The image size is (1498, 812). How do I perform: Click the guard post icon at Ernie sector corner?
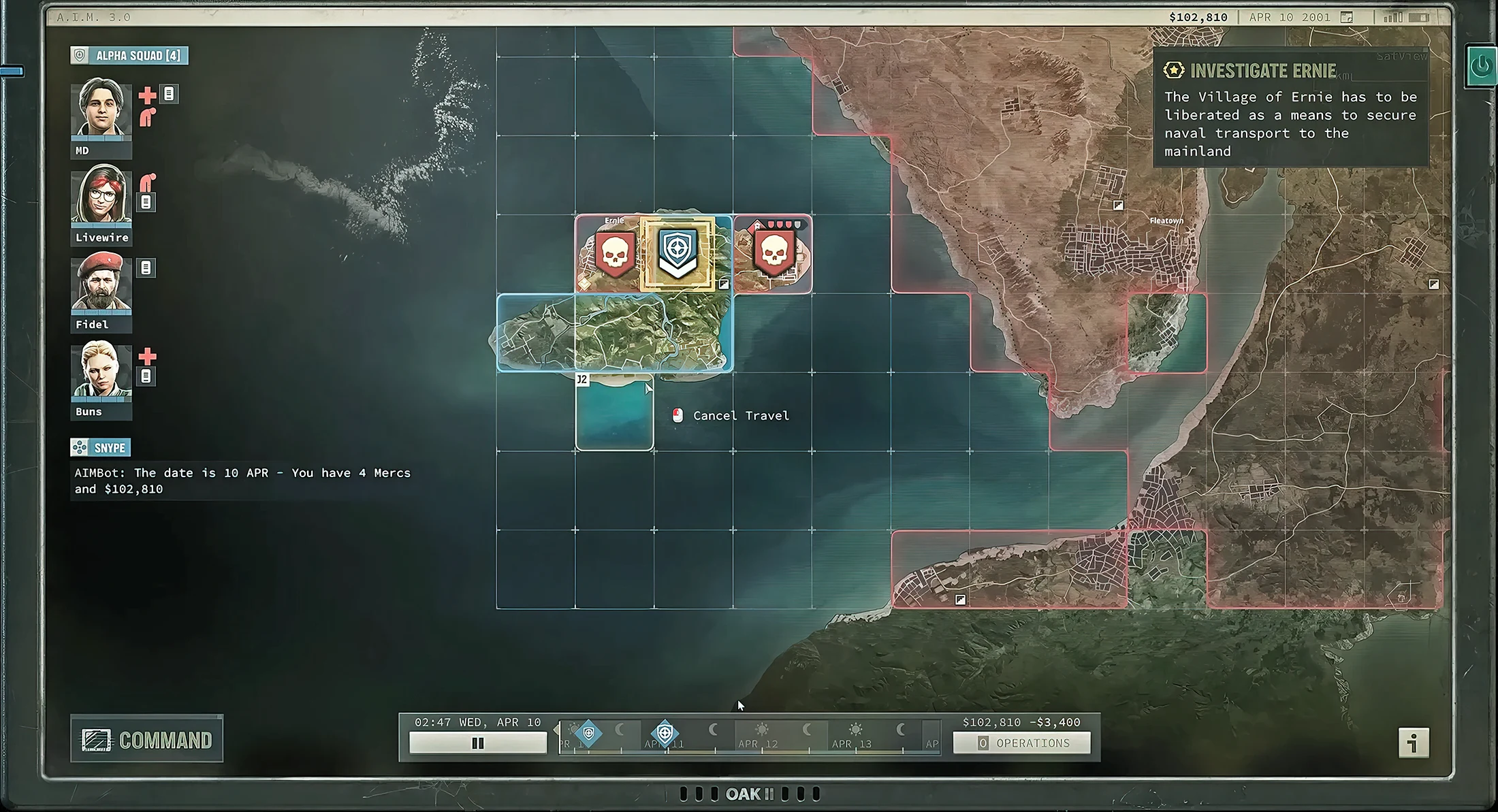tap(724, 284)
